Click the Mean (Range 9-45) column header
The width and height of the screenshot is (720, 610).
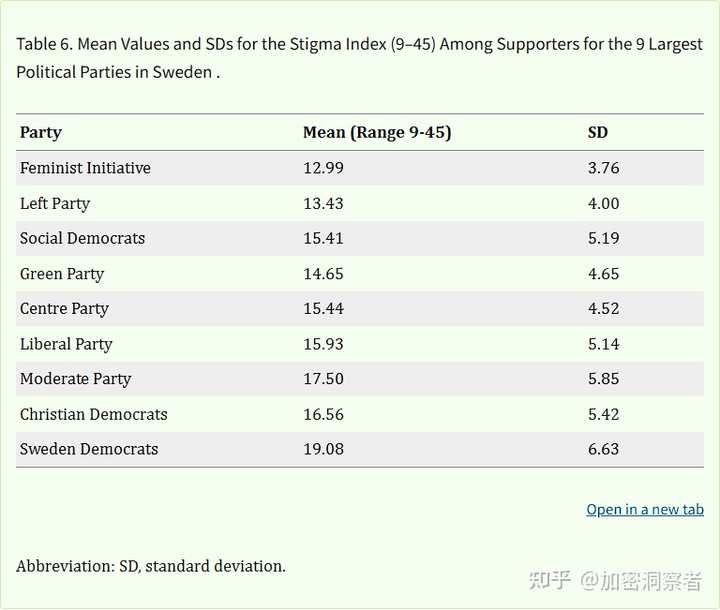tap(377, 132)
